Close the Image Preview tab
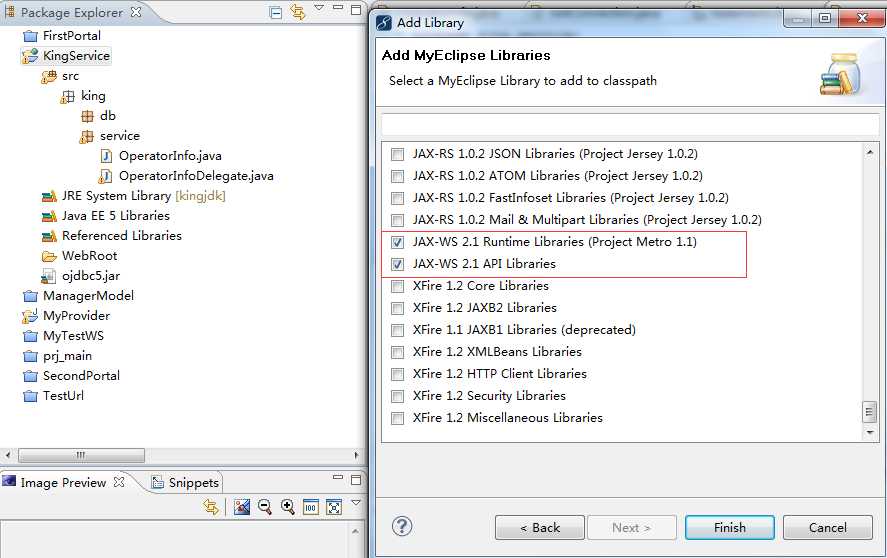This screenshot has height=558, width=887. 119,482
